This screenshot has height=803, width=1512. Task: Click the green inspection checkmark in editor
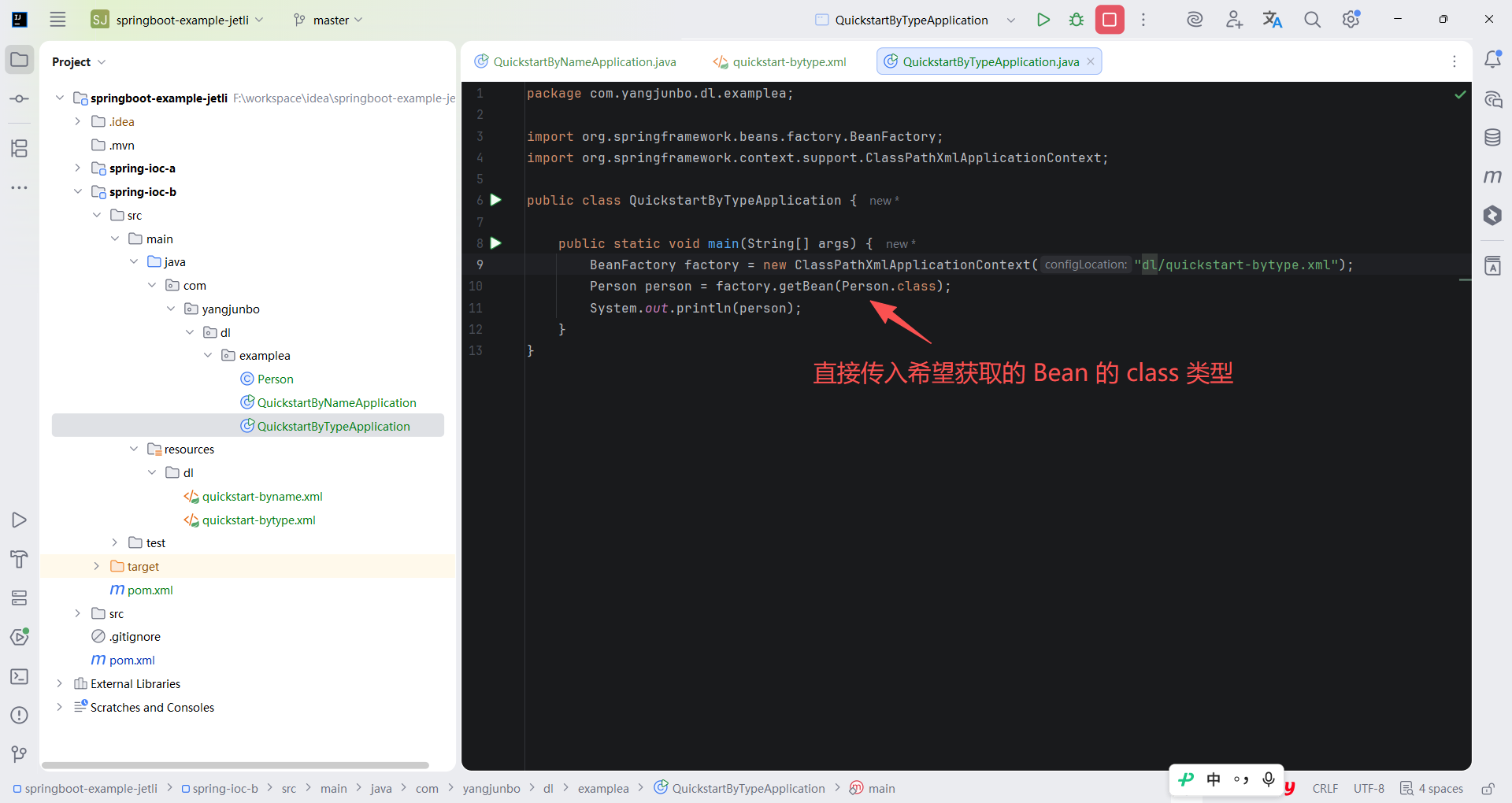pyautogui.click(x=1460, y=94)
